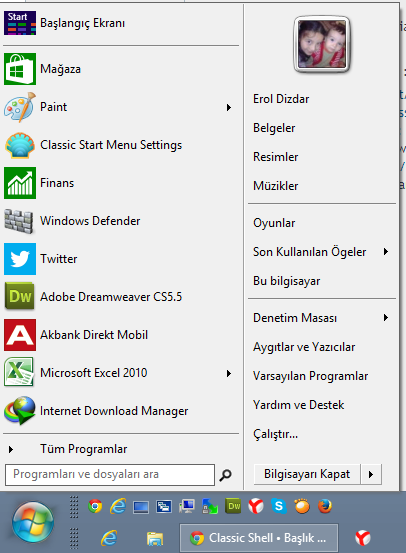Open Tüm Programlar list
The height and width of the screenshot is (553, 406).
pyautogui.click(x=84, y=449)
